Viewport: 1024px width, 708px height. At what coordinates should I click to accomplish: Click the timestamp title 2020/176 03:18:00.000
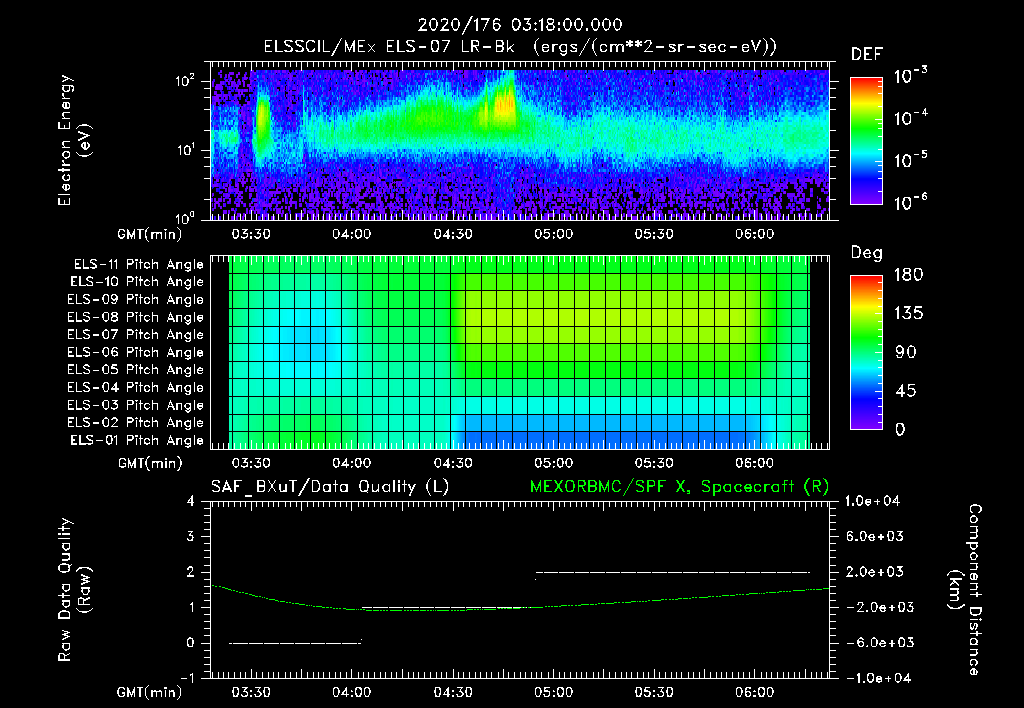pyautogui.click(x=520, y=25)
